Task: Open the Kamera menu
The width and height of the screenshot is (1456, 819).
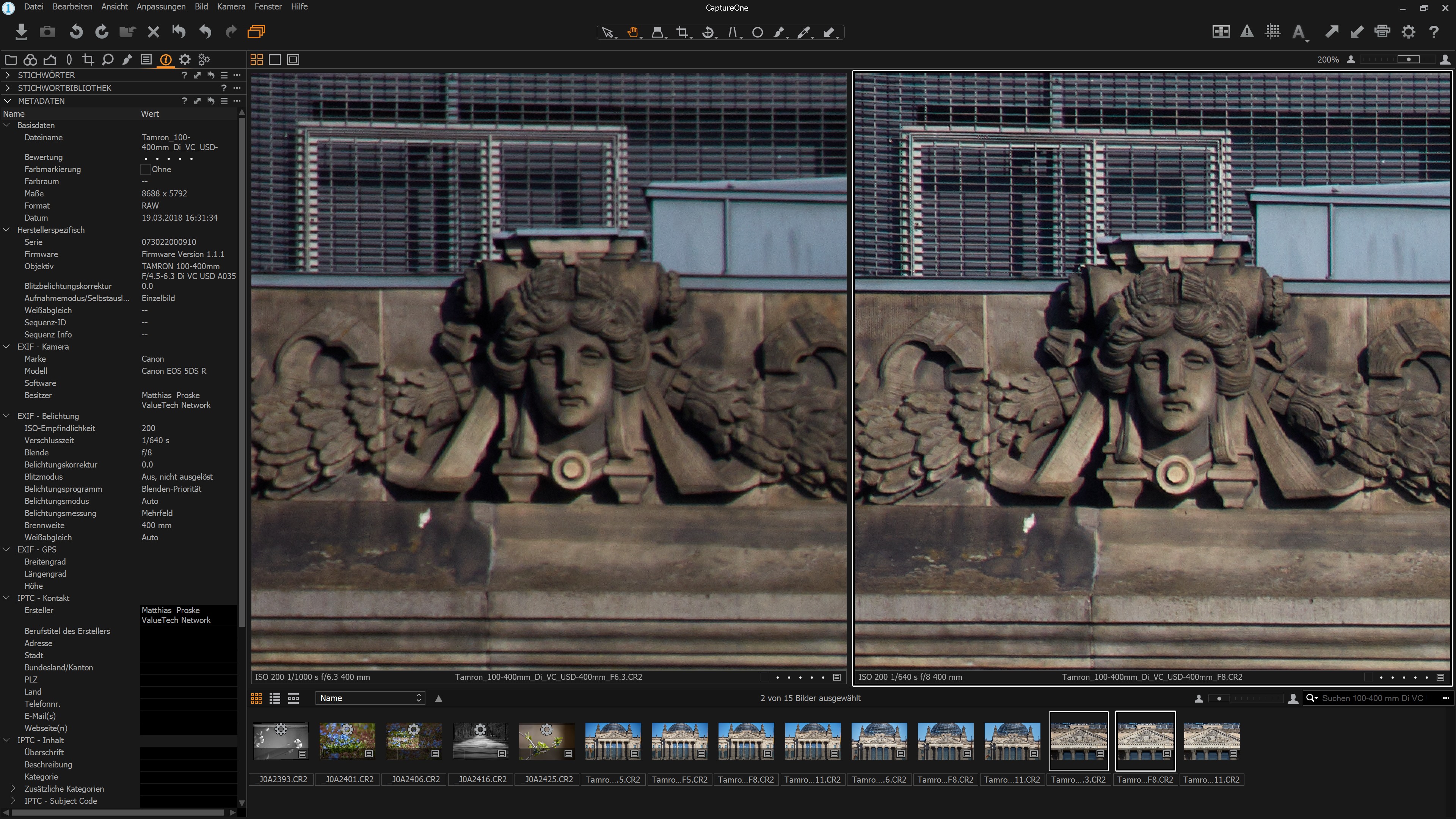Action: (231, 7)
